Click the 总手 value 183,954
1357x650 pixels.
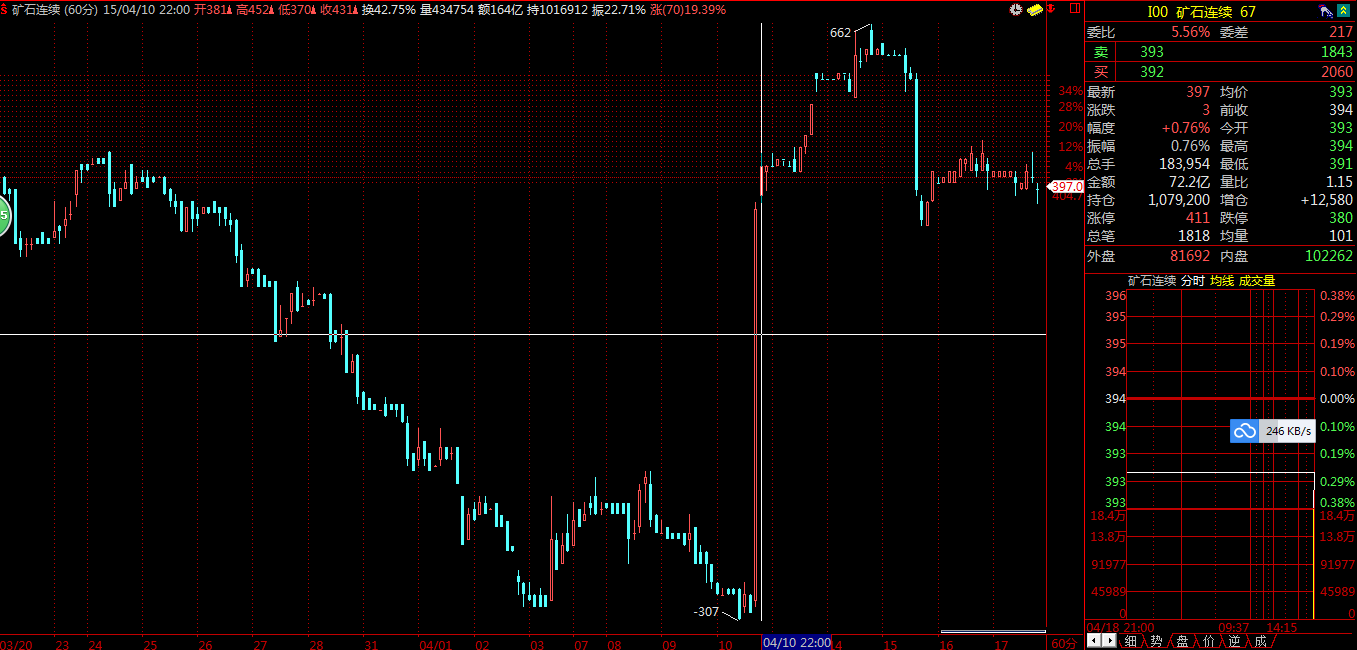pos(1182,164)
